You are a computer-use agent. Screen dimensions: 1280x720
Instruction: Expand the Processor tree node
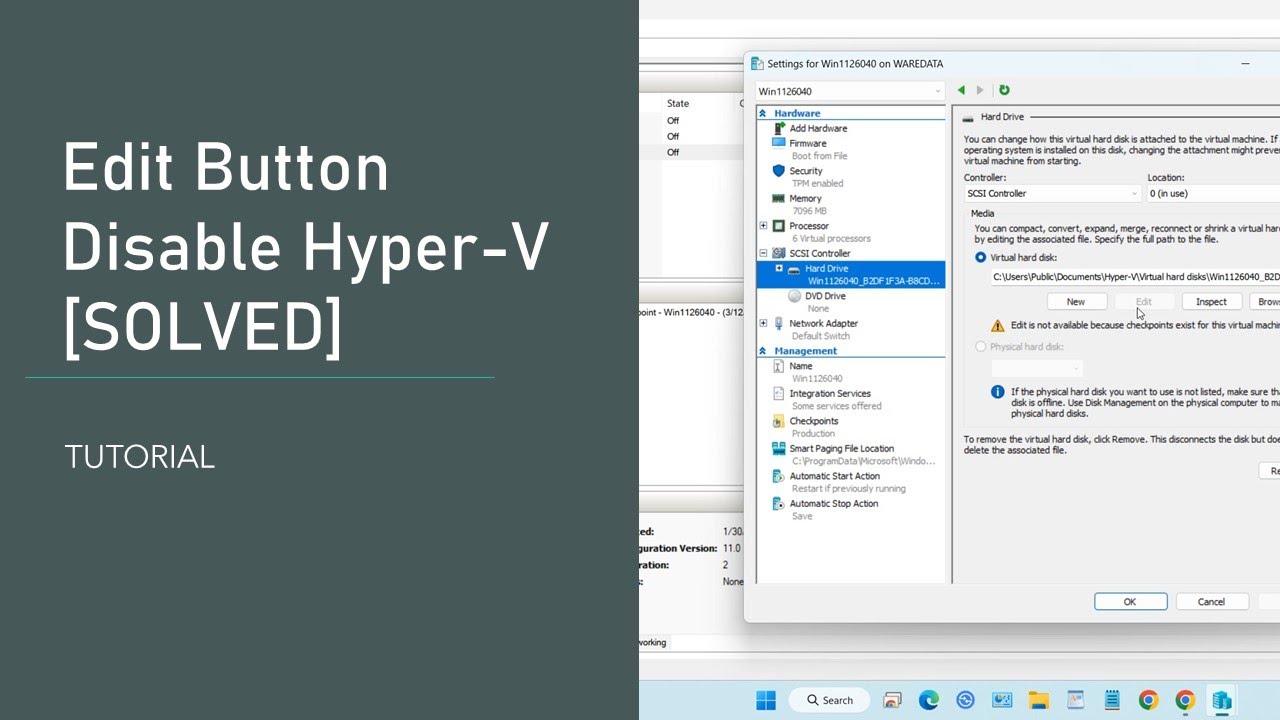pos(763,226)
